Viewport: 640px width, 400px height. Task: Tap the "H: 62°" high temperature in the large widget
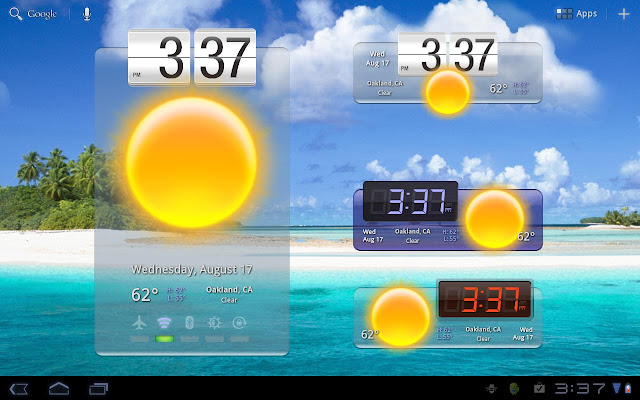[176, 291]
